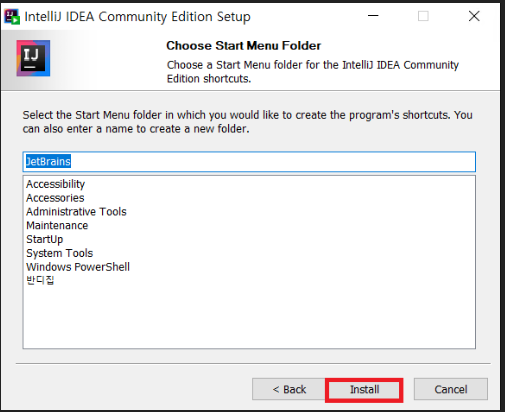Select the Windows PowerShell folder
Image resolution: width=505 pixels, height=412 pixels.
click(x=78, y=267)
